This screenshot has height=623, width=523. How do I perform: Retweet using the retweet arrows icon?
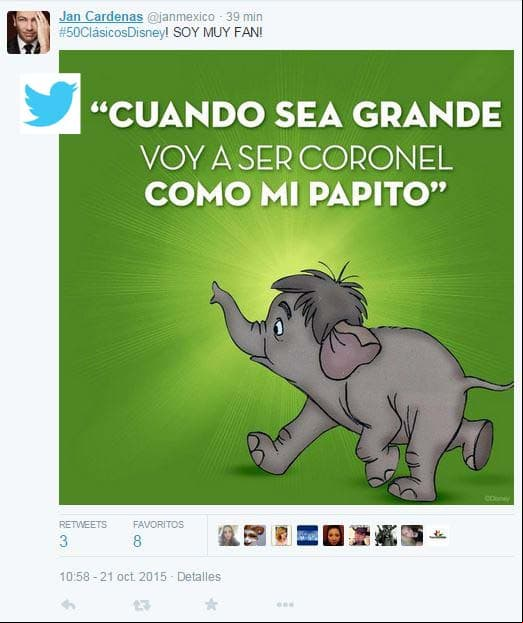click(142, 605)
